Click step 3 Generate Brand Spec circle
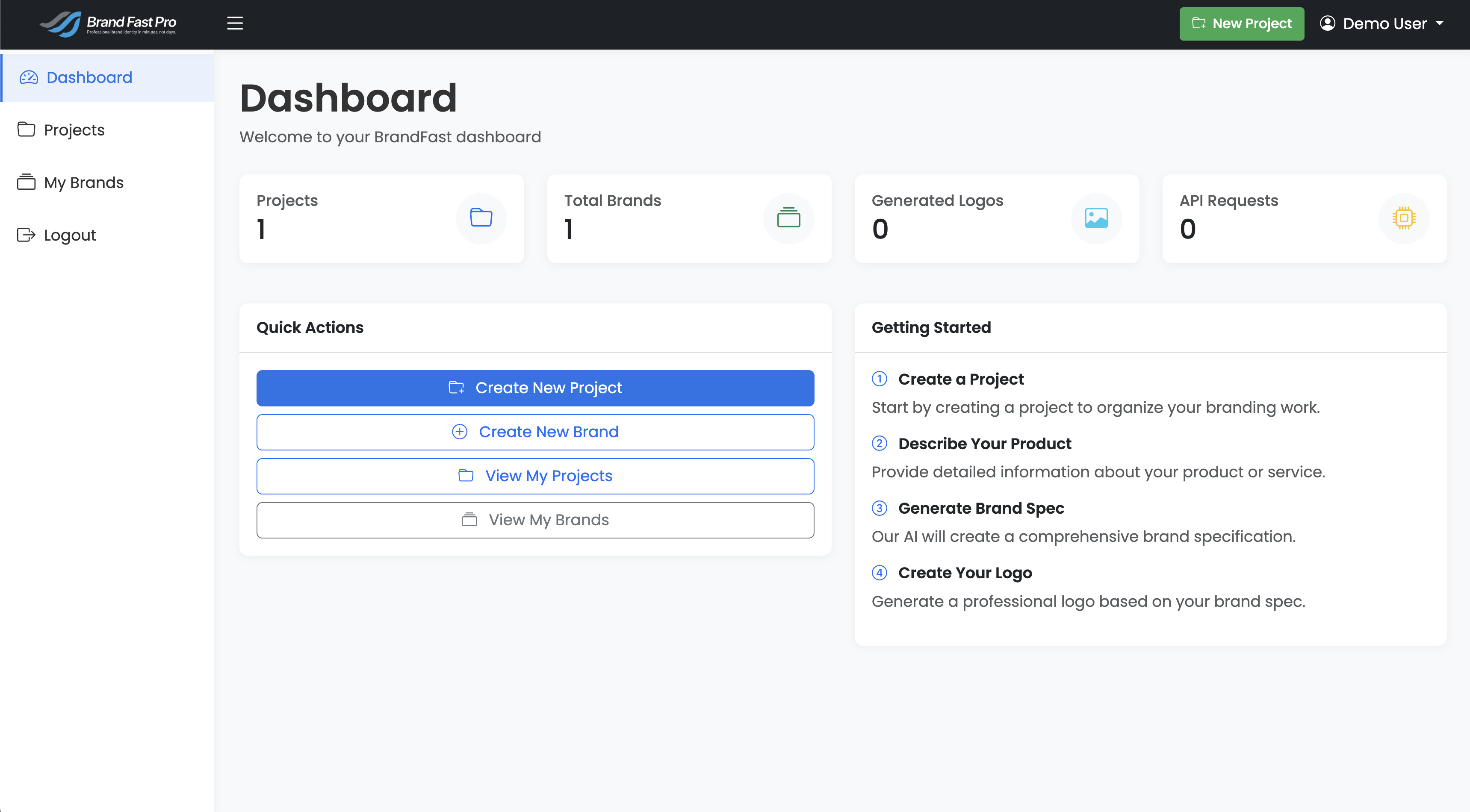1470x812 pixels. [880, 508]
